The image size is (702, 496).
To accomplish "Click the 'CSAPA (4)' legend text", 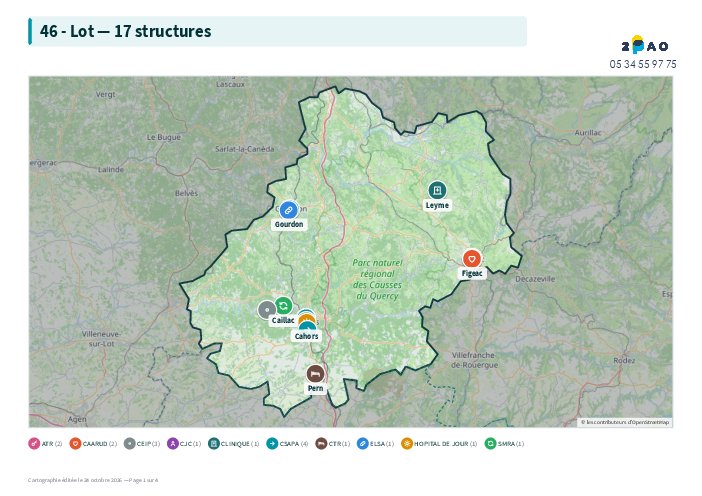I will [294, 444].
